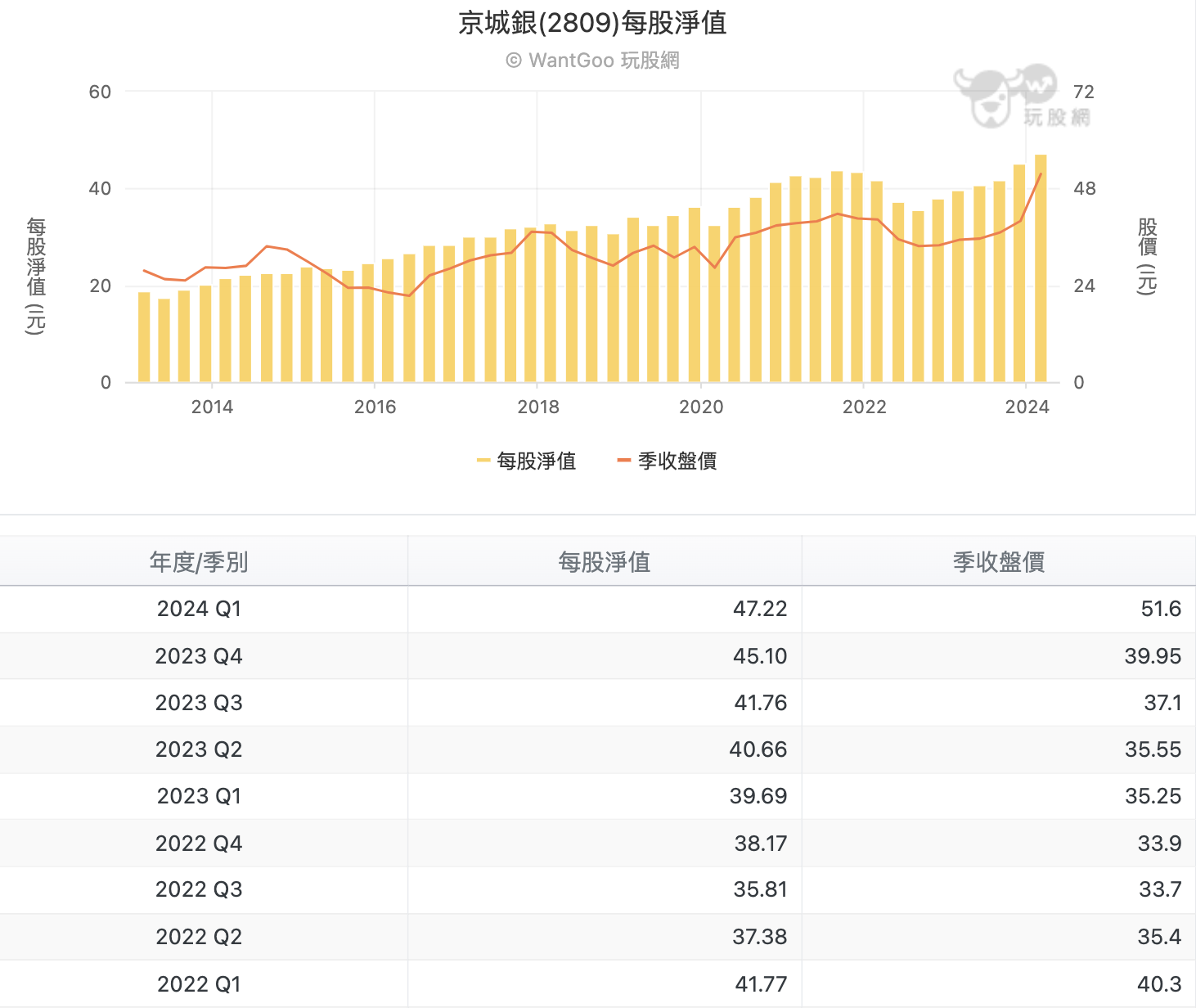Click the 2020 x-axis label

tap(701, 407)
